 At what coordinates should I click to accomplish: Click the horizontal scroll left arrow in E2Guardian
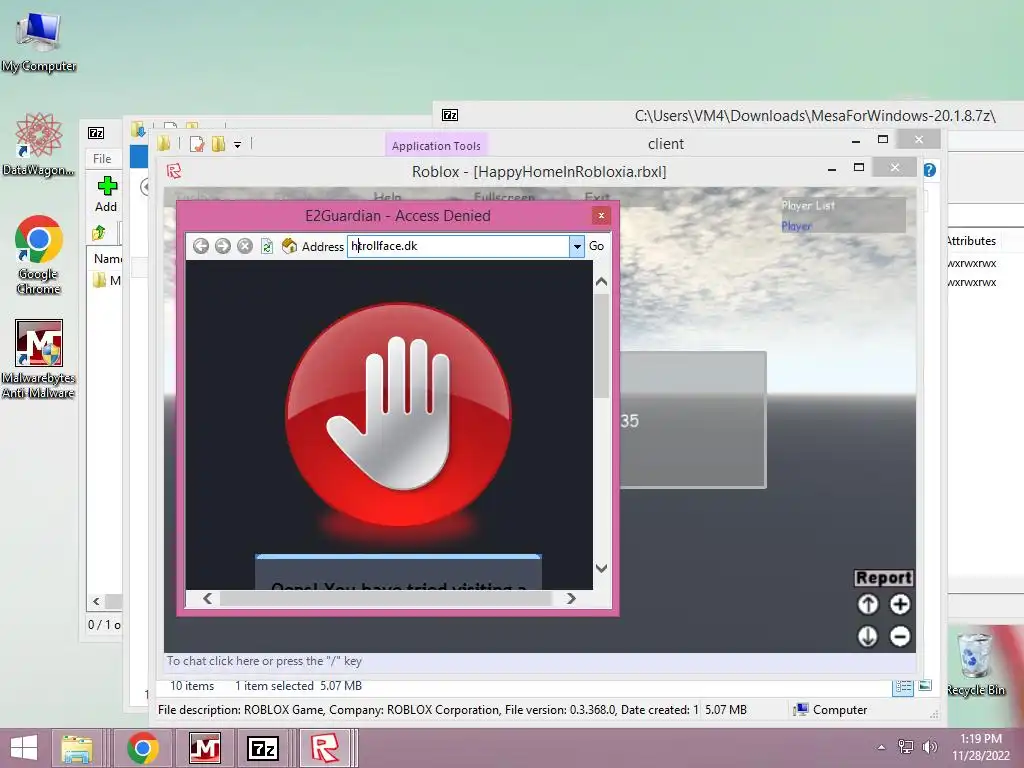208,598
